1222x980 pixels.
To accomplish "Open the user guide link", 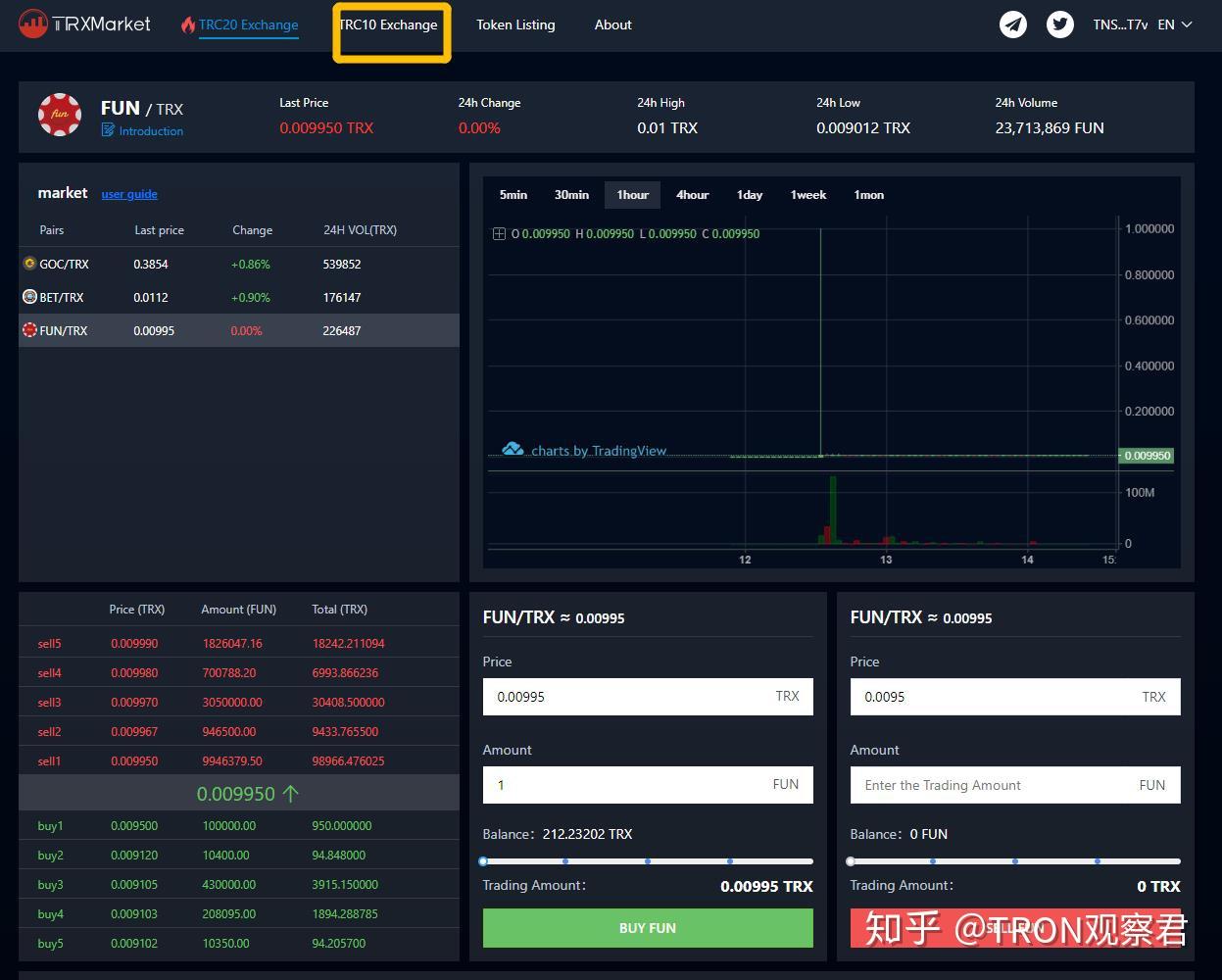I will pos(129,194).
